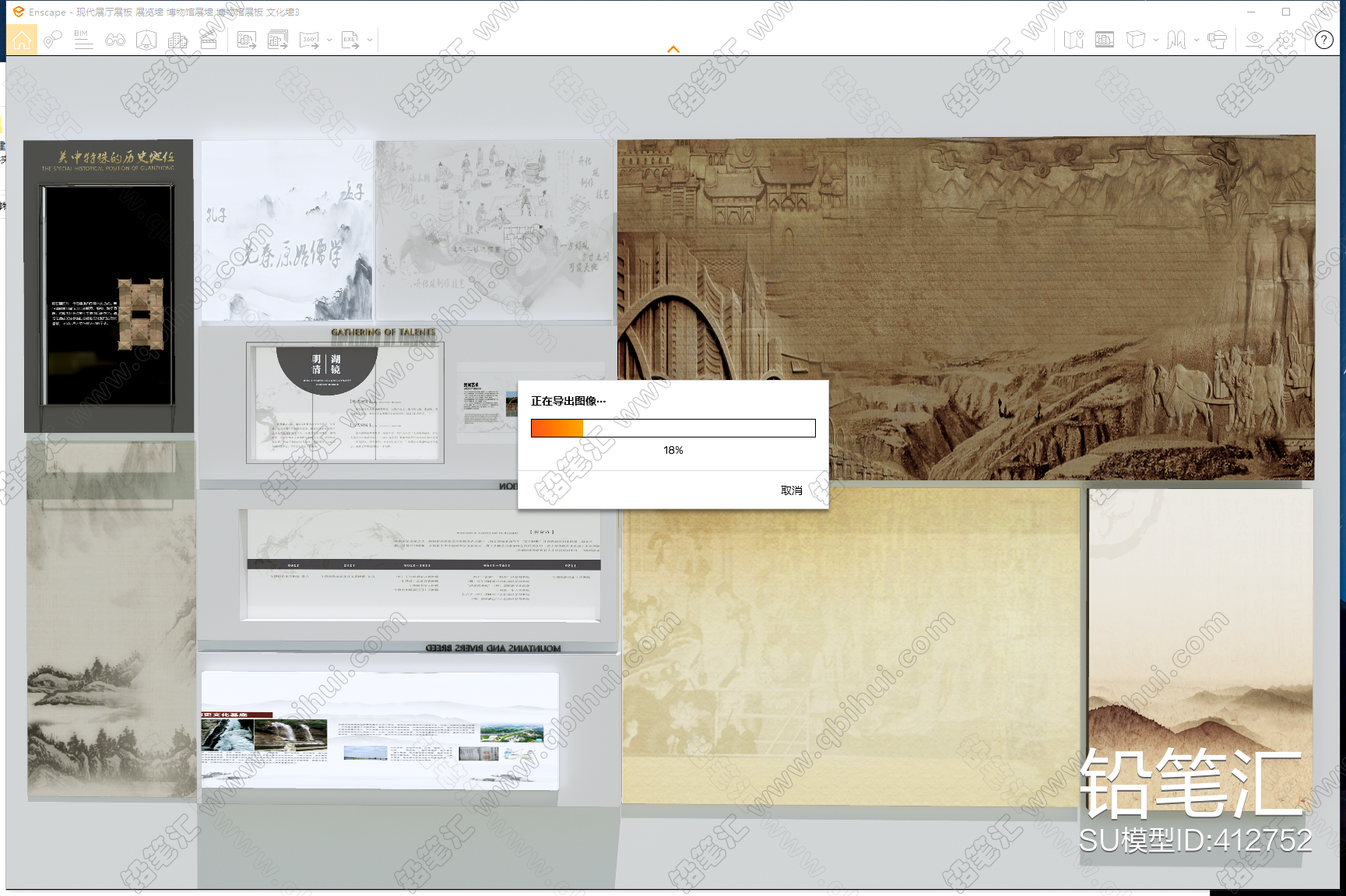
Task: Click the projection mode cube icon
Action: tap(1136, 40)
